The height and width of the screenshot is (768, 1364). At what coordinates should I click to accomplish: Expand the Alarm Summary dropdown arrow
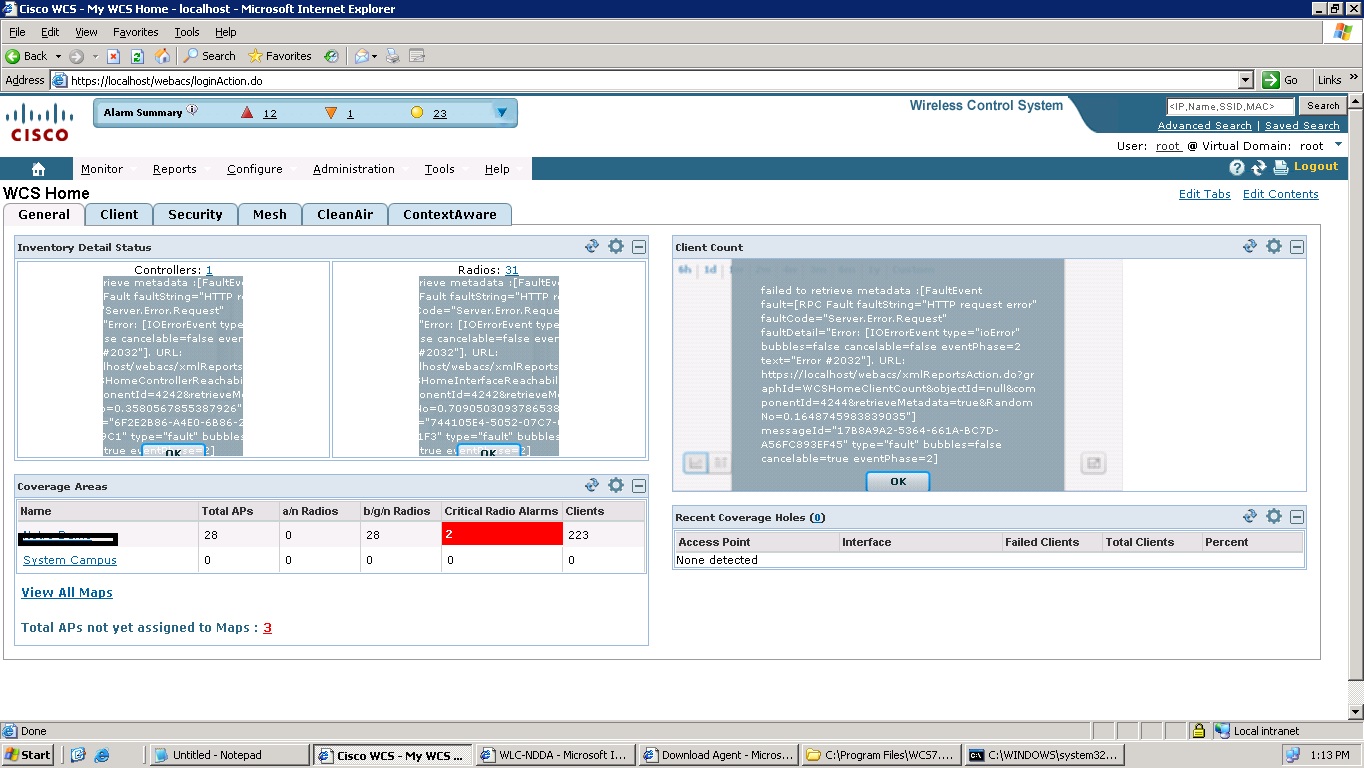pos(502,113)
